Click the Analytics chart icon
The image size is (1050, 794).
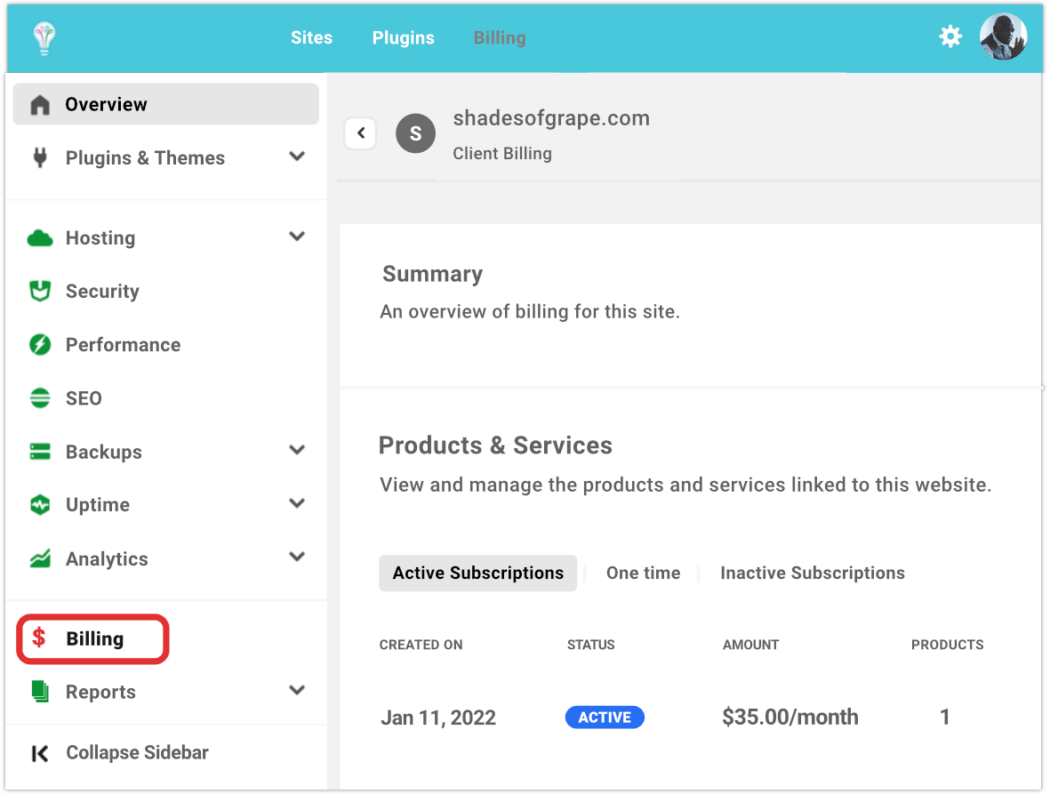pos(40,558)
